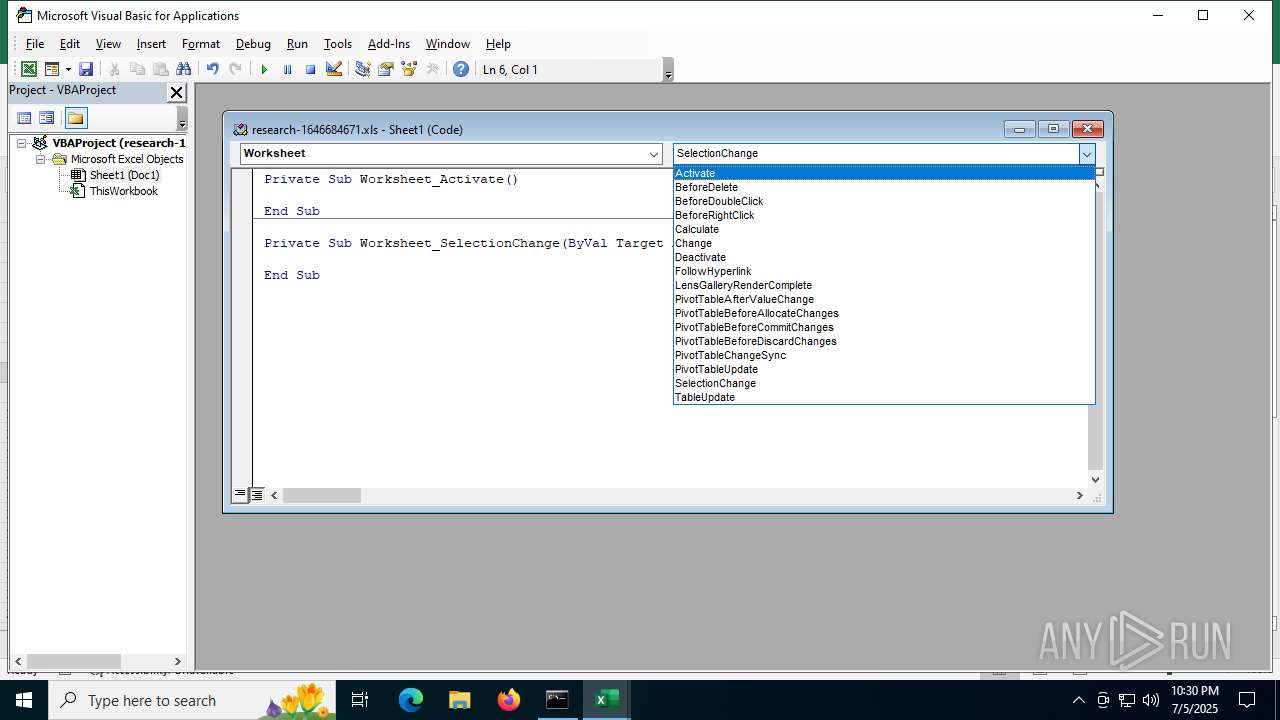Image resolution: width=1280 pixels, height=720 pixels.
Task: Click the Insert UserForm toolbar icon
Action: click(x=51, y=69)
